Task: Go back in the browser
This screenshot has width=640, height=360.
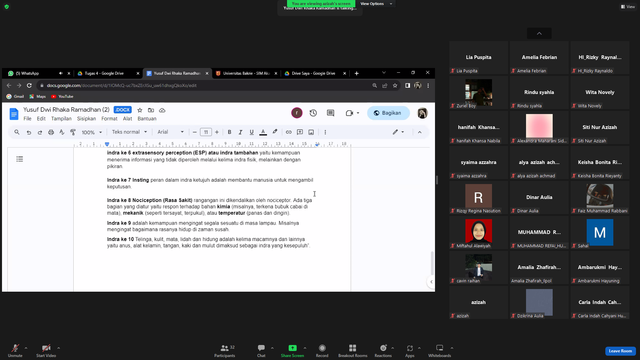Action: click(9, 85)
